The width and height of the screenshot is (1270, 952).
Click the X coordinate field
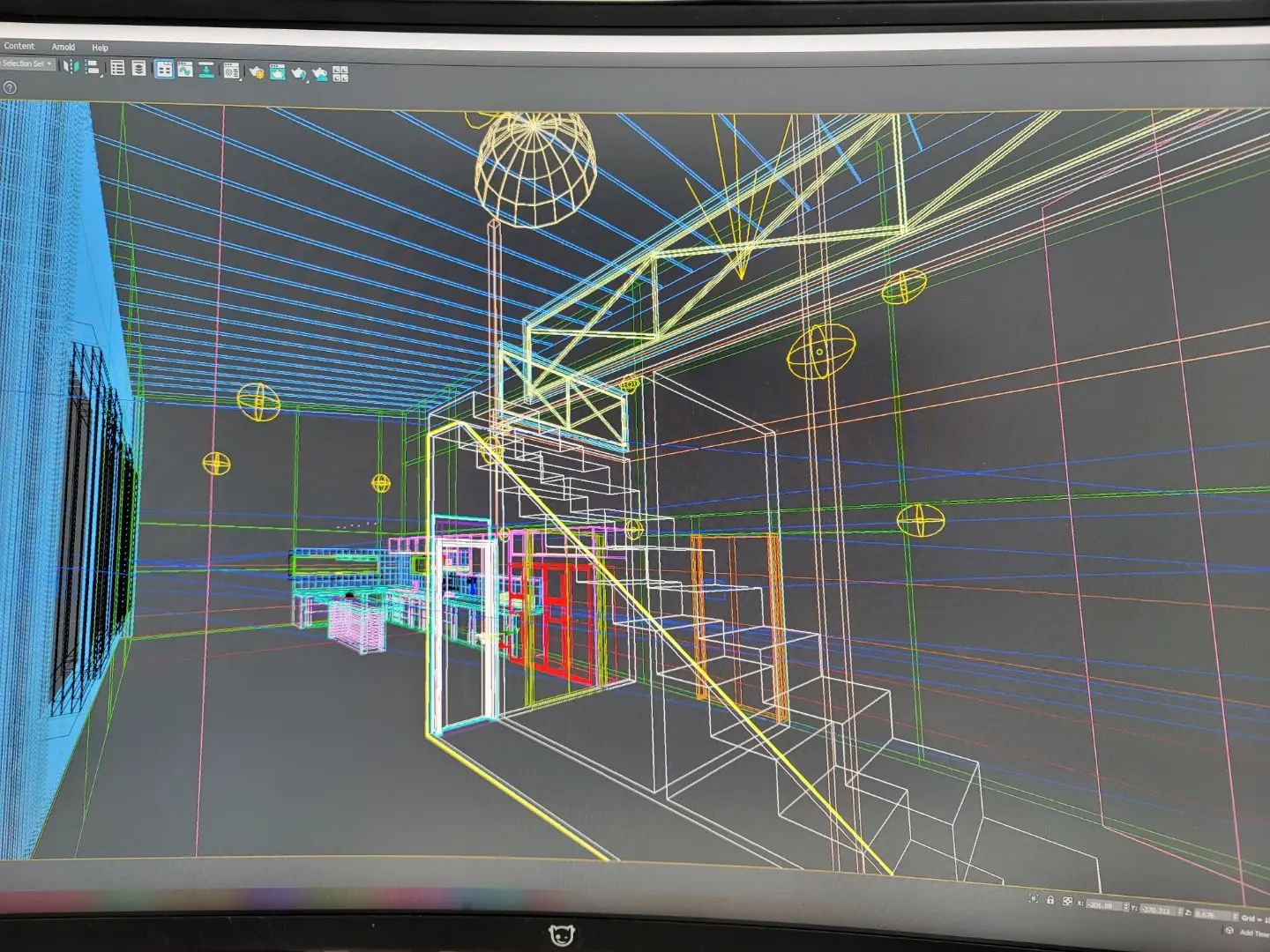(1103, 905)
